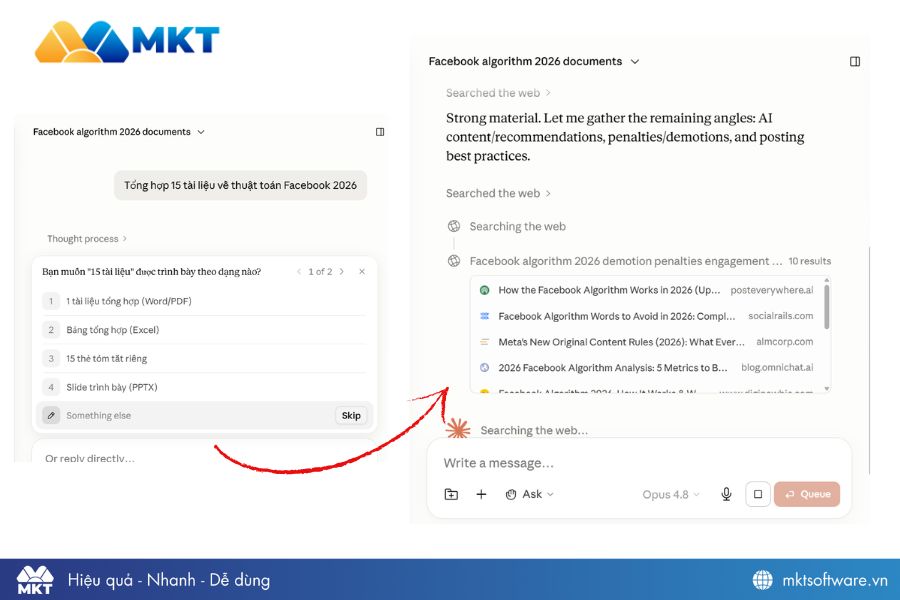Click the blog.omnichat.ai favicon
This screenshot has height=600, width=900.
point(484,367)
